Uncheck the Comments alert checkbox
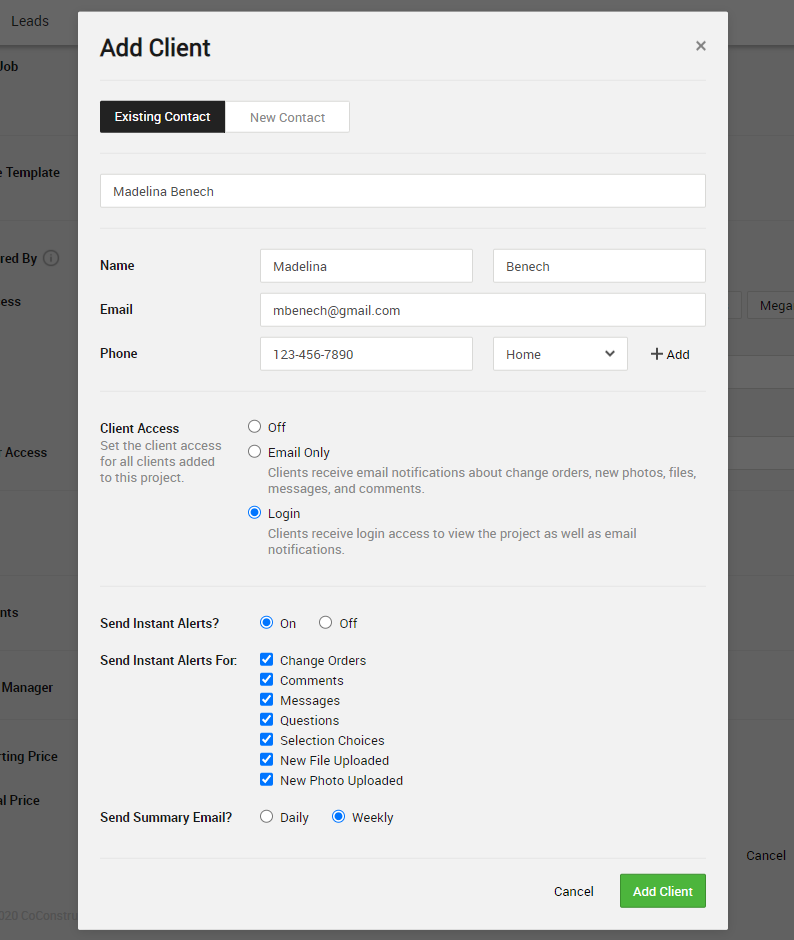The image size is (794, 940). click(267, 680)
